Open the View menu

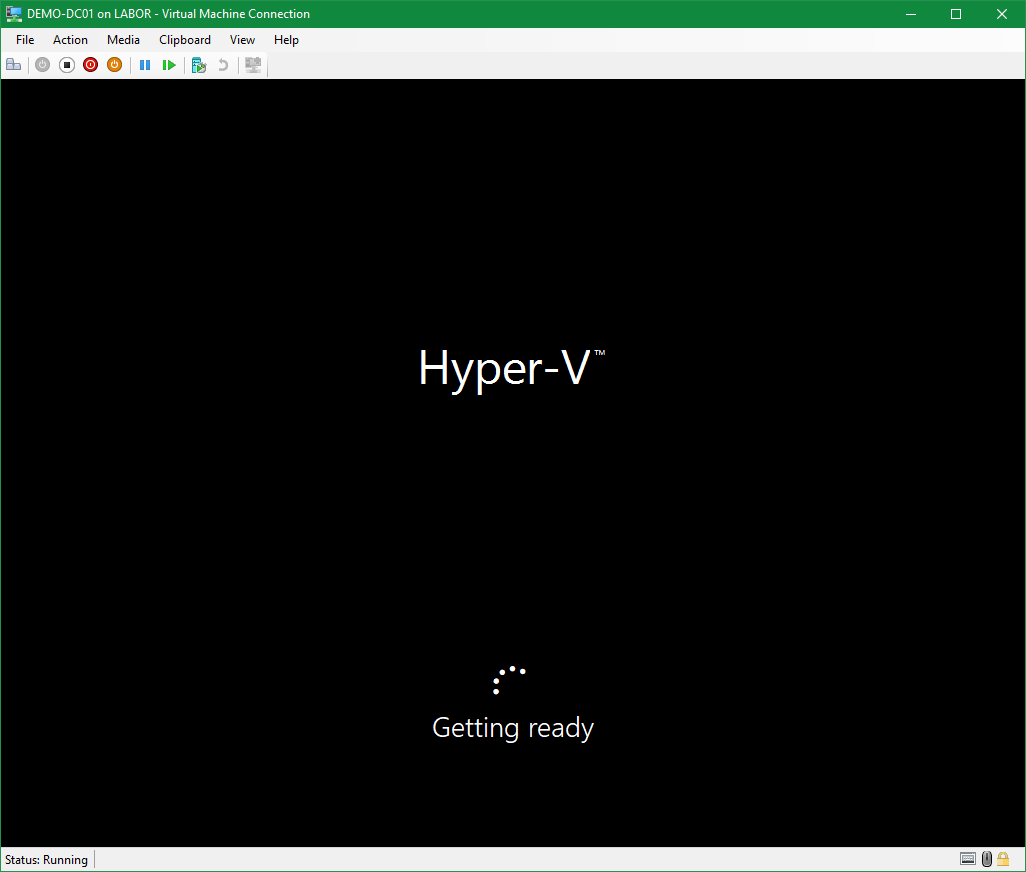point(242,40)
